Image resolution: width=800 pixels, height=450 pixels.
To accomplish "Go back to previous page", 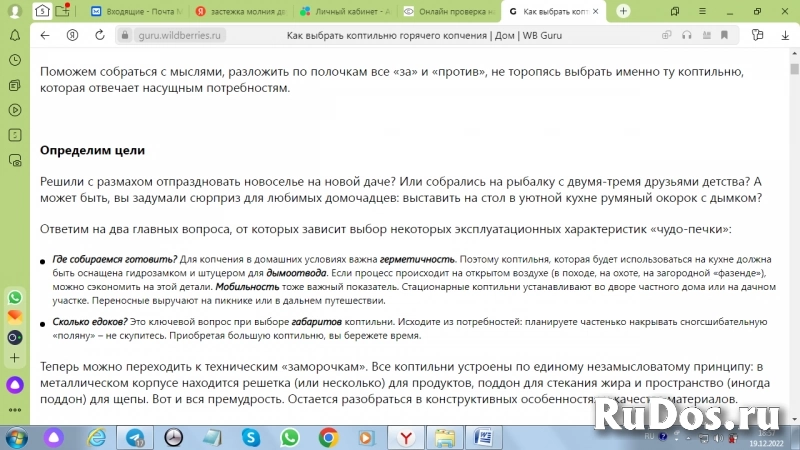I will (x=45, y=35).
